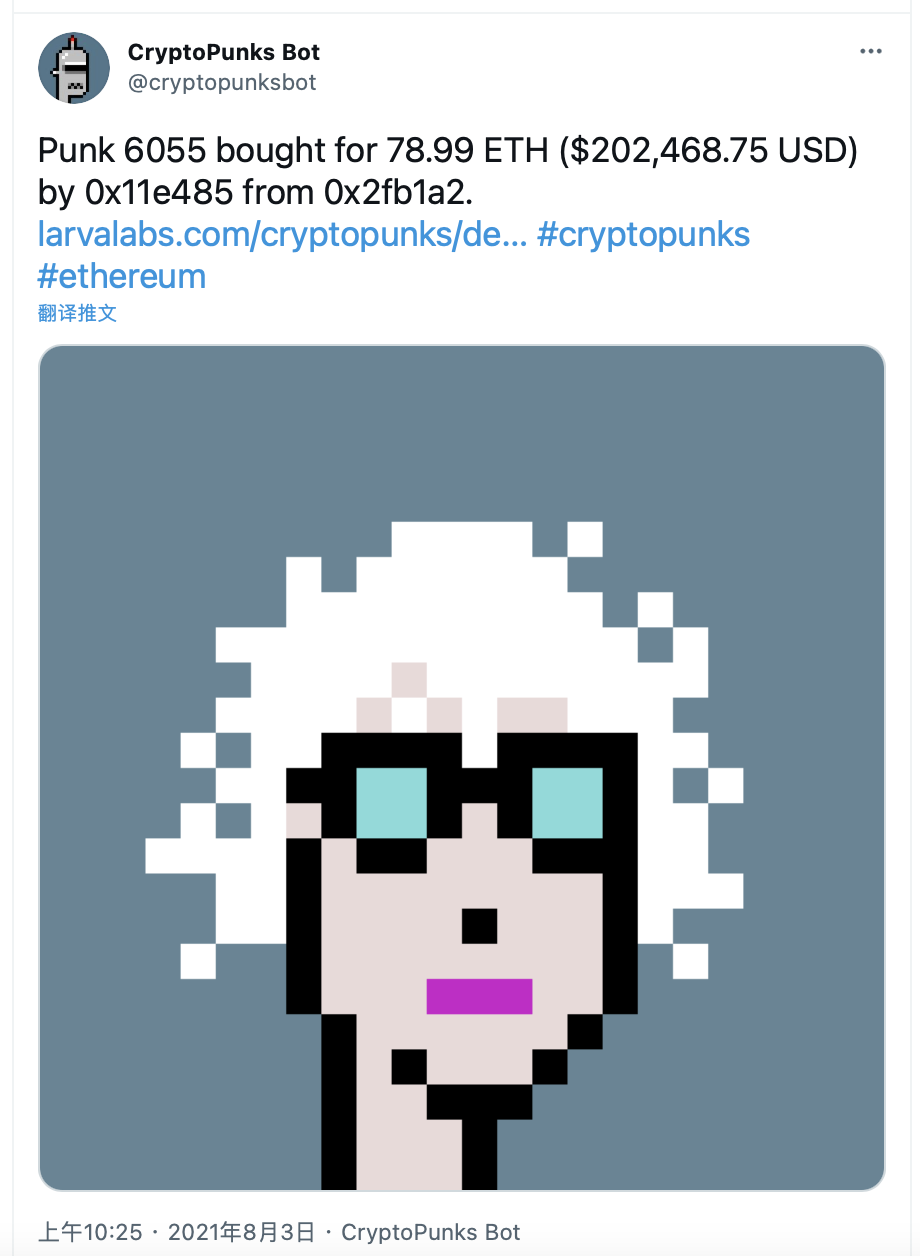Screen dimensions: 920x1256
Task: Click the 2021年8月3日 date
Action: tap(242, 1232)
